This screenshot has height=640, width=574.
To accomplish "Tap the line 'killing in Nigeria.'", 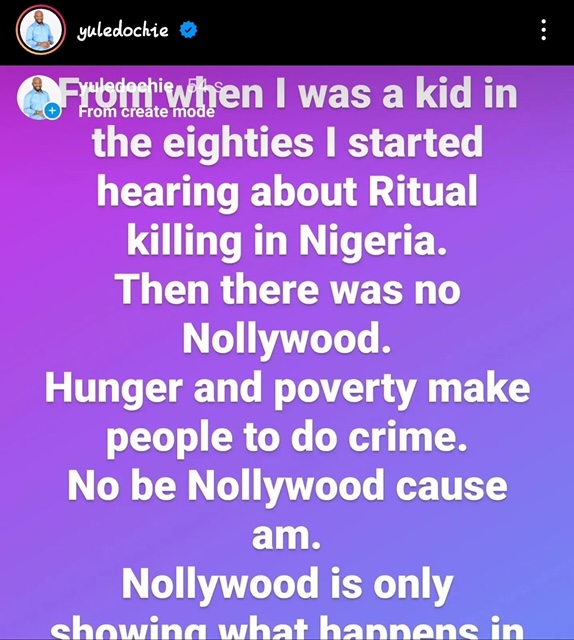I will point(287,241).
